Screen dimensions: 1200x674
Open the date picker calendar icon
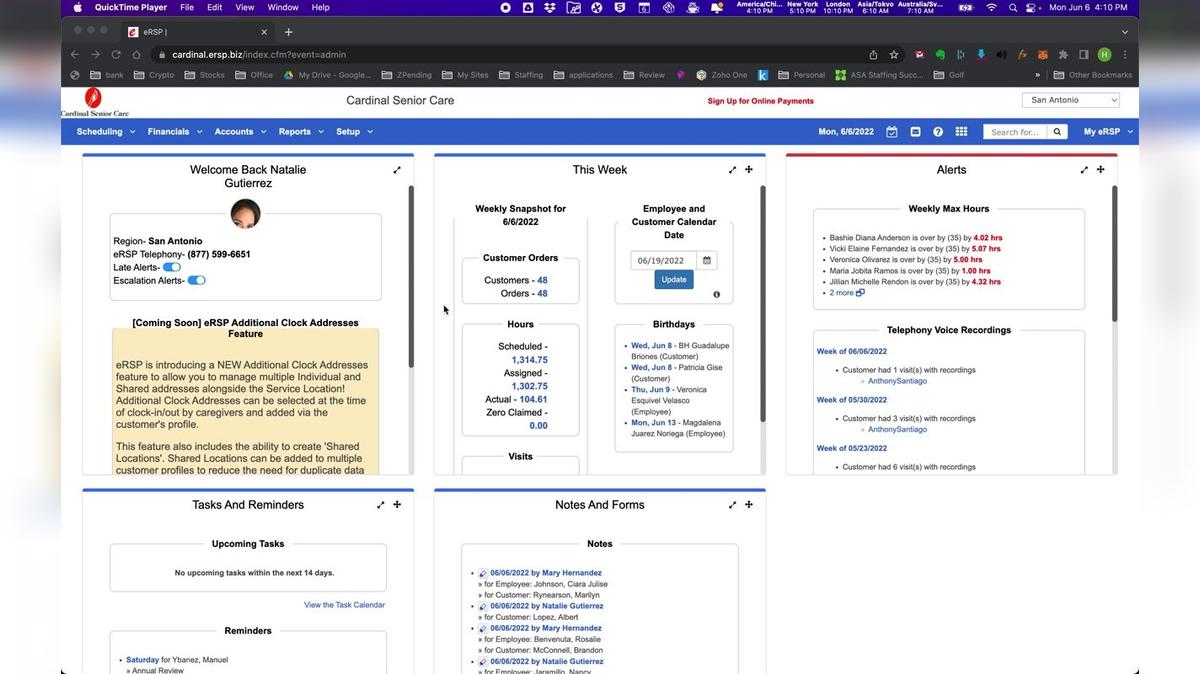(706, 261)
